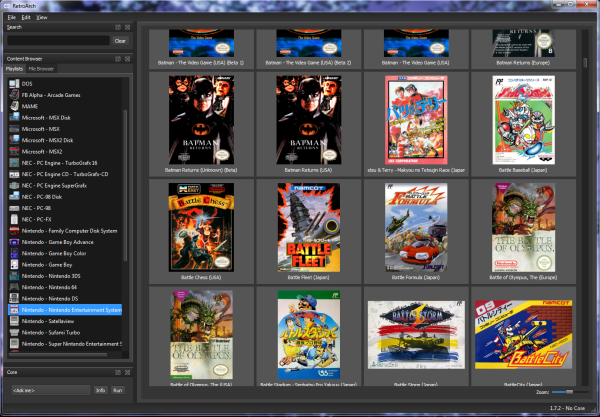The height and width of the screenshot is (417, 600).
Task: Click the Nintendo 3DS icon
Action: click(14, 276)
